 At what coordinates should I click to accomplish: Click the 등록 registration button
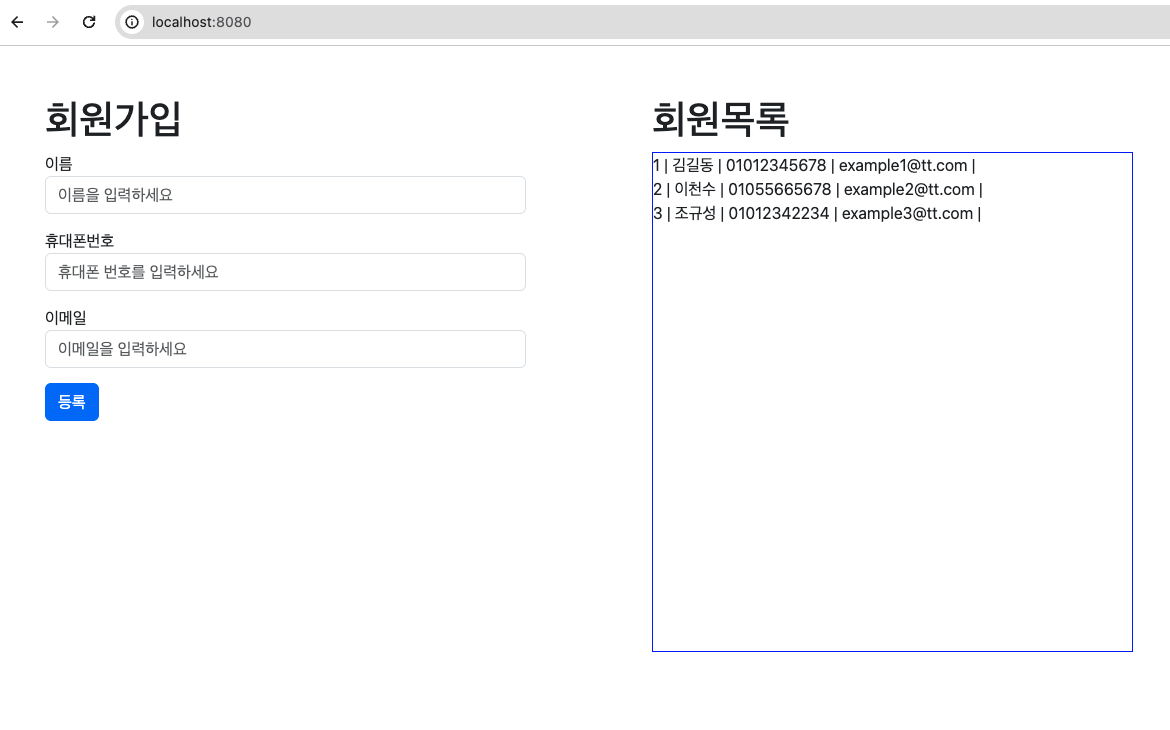coord(71,401)
